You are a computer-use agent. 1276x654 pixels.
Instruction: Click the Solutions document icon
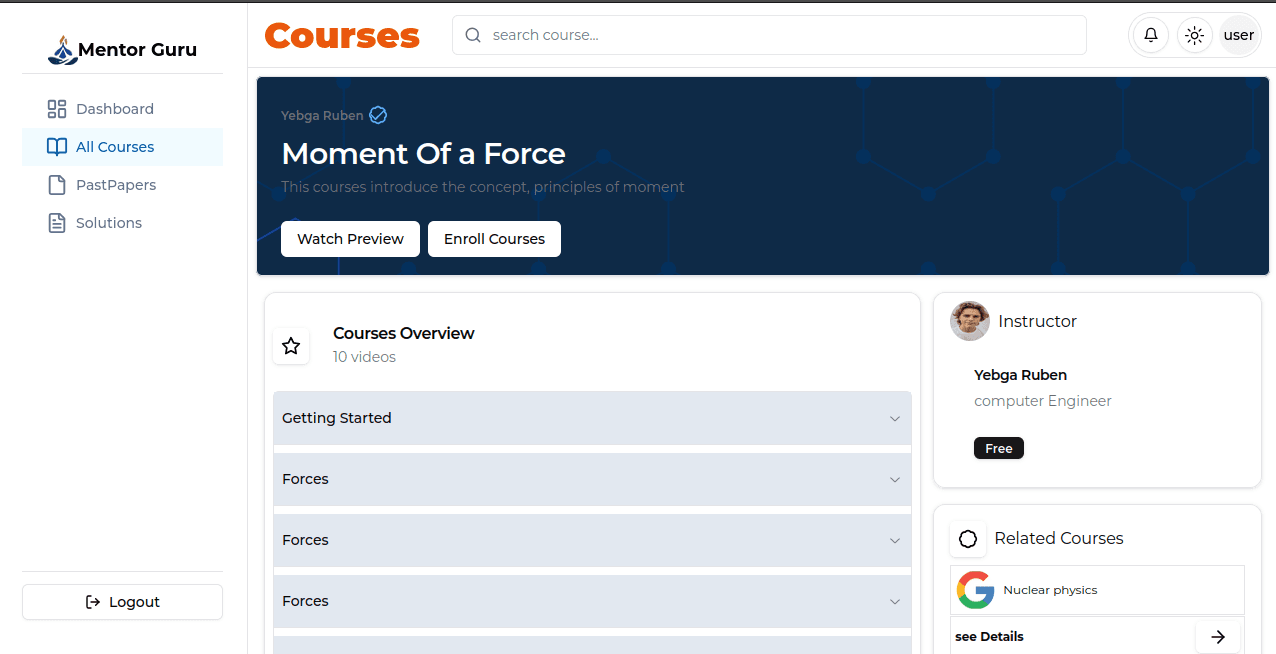(x=57, y=223)
